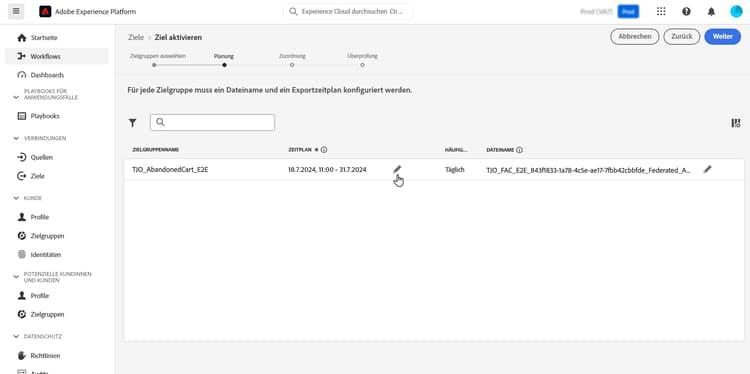
Task: Toggle the hamburger navigation menu
Action: click(16, 11)
